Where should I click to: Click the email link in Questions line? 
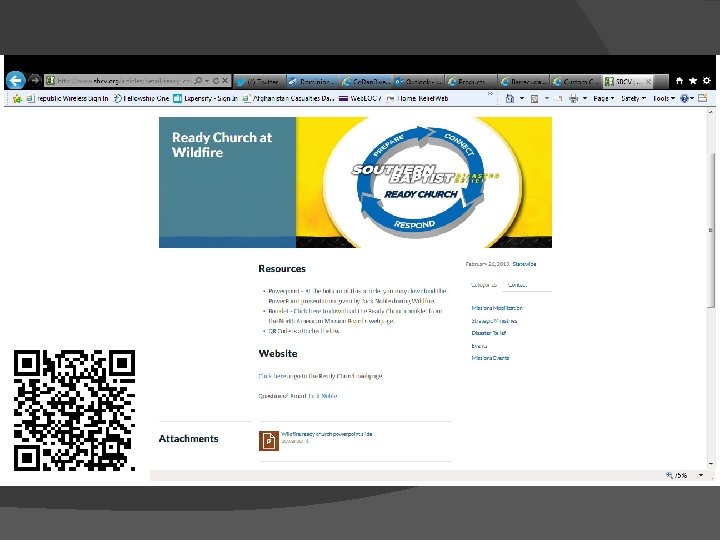(x=322, y=396)
